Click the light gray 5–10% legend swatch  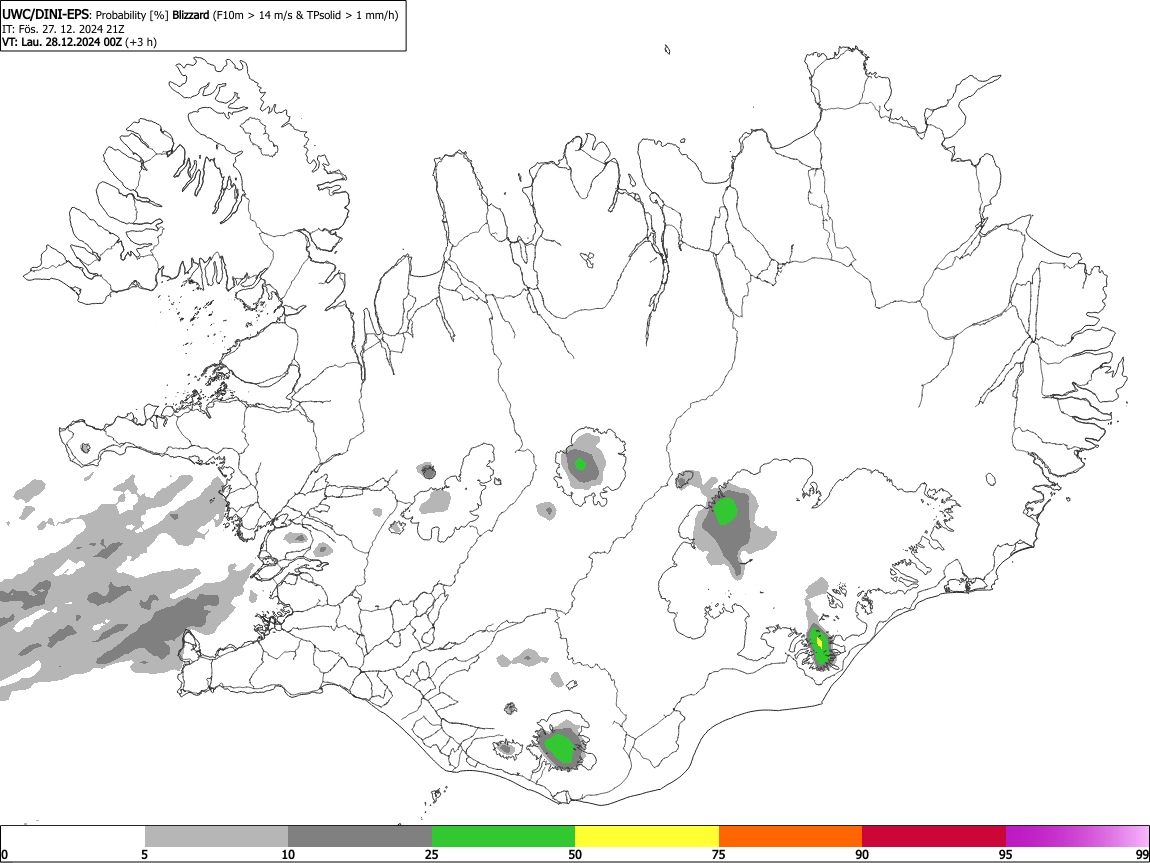pyautogui.click(x=216, y=836)
